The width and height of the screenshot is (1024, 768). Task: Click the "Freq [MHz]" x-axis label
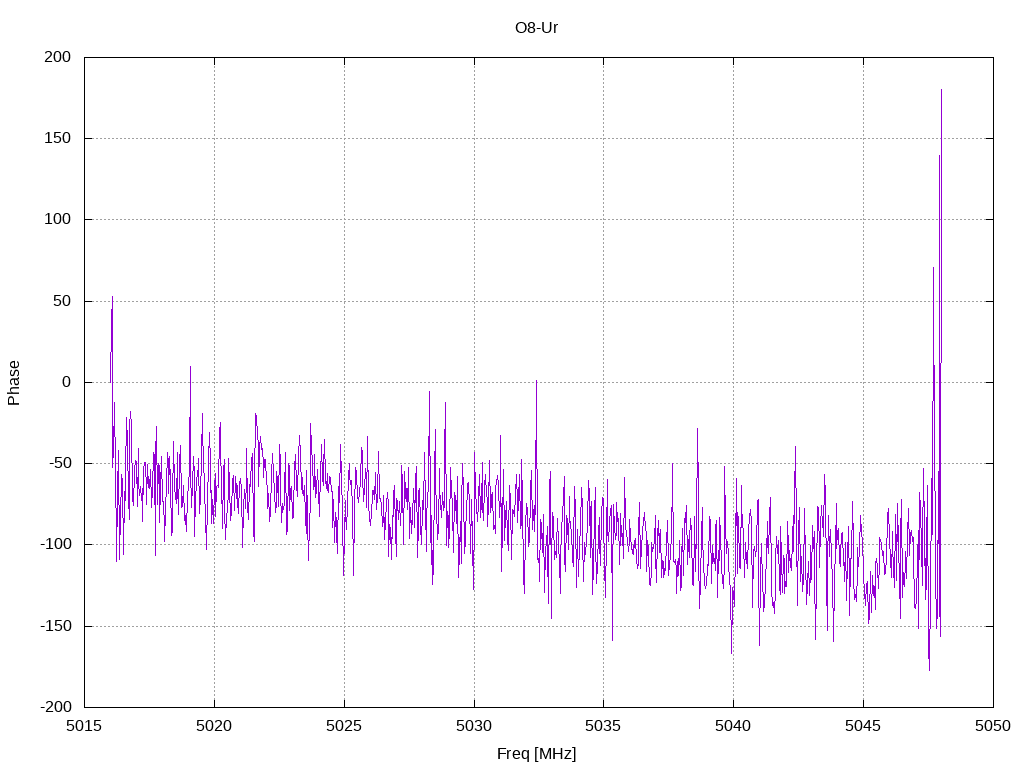pos(536,753)
